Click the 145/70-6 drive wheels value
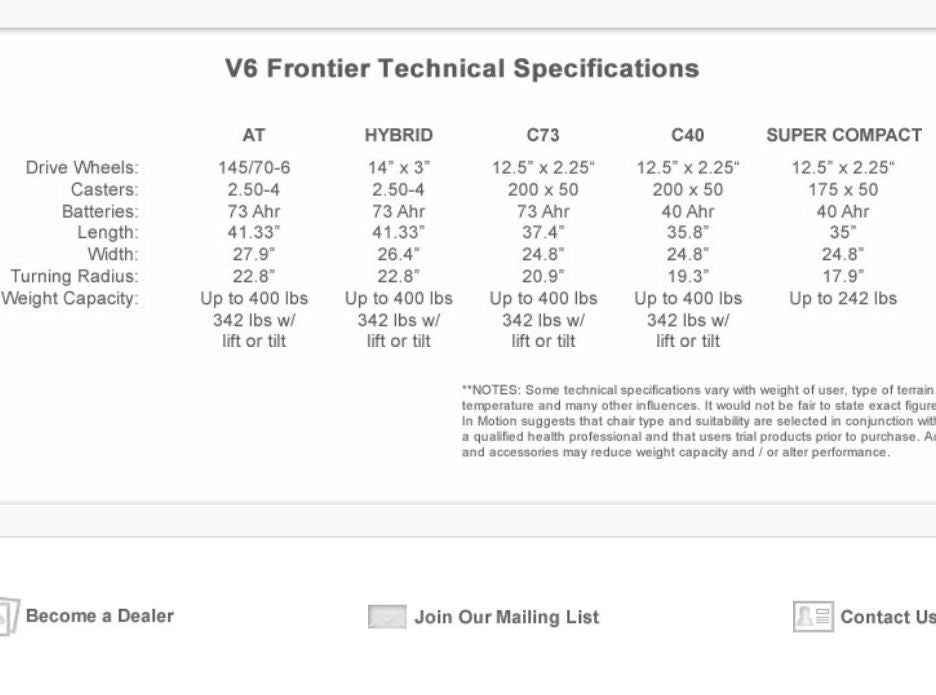This screenshot has height=695, width=936. pyautogui.click(x=254, y=167)
